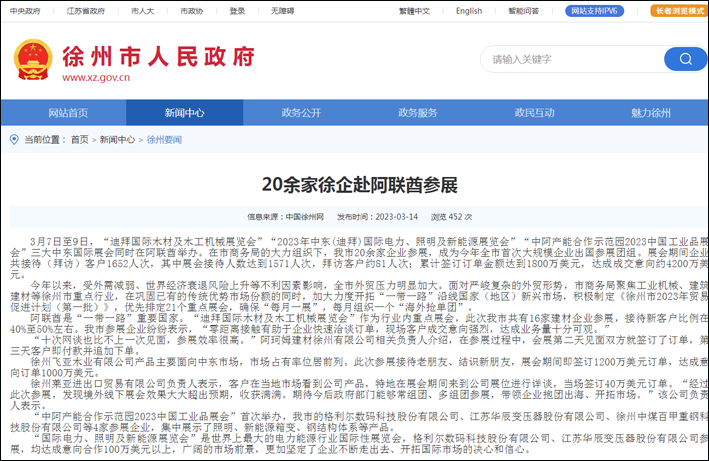Click the paragraph starting 3月7日至9日
This screenshot has height=461, width=709.
click(359, 258)
